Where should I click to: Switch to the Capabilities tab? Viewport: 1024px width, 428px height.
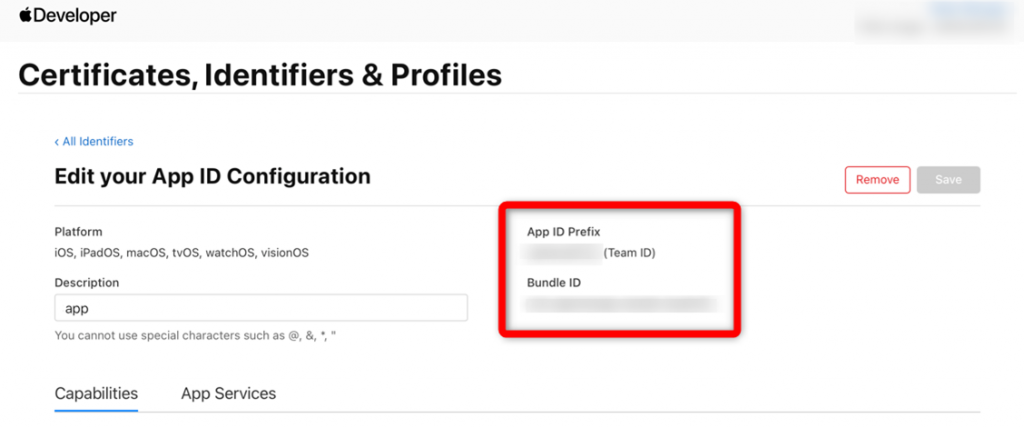(x=96, y=394)
